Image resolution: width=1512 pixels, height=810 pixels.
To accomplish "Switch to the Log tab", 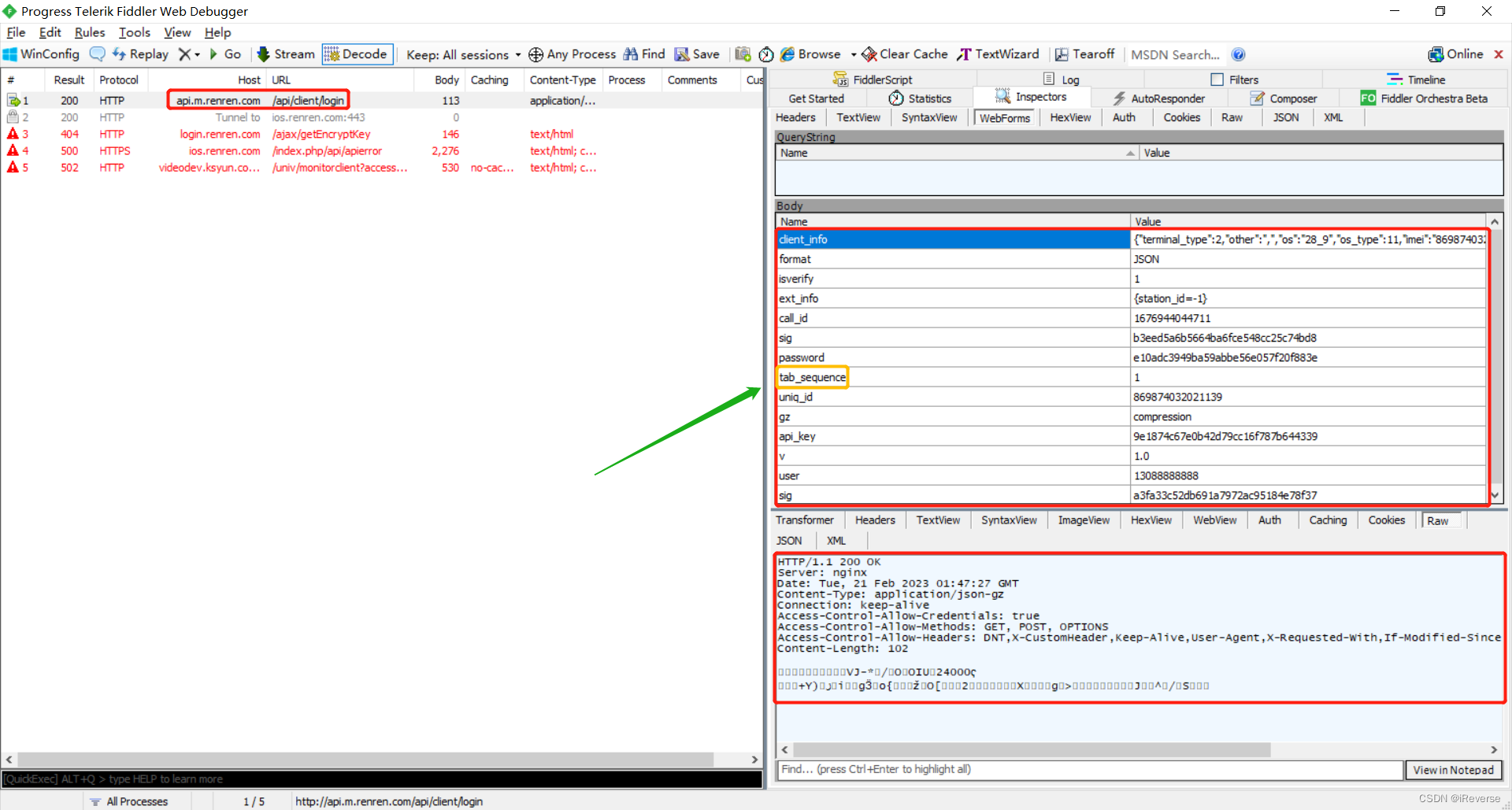I will pyautogui.click(x=1061, y=80).
